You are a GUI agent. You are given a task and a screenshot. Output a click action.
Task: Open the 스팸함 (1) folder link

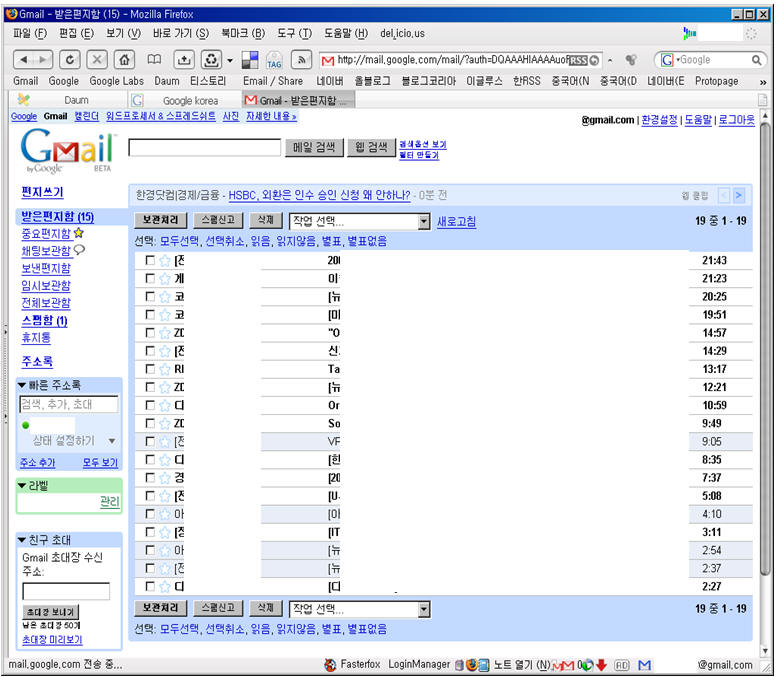click(x=45, y=320)
